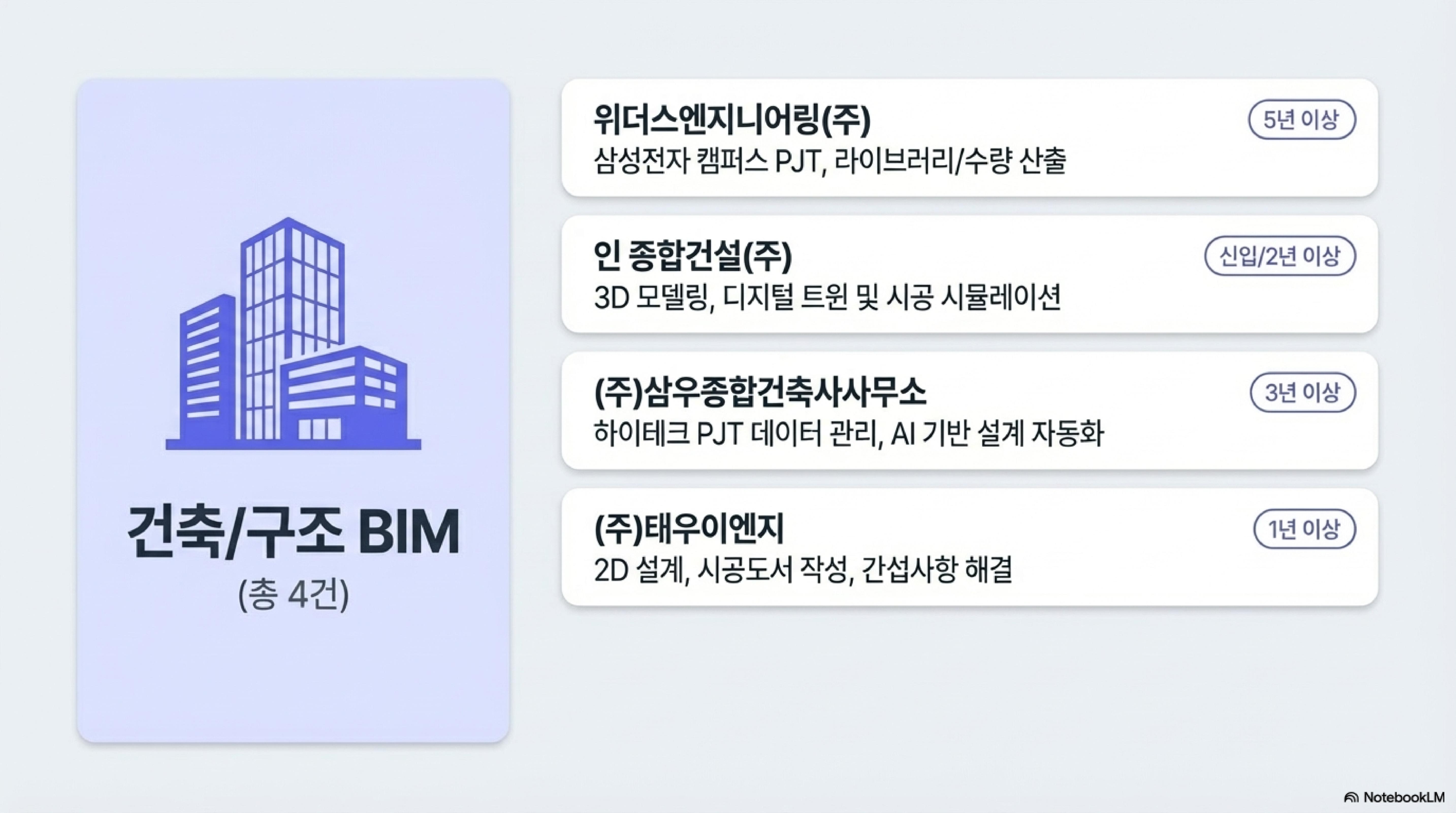Viewport: 1456px width, 813px height.
Task: Click the NotebookLM logo icon
Action: click(1351, 798)
